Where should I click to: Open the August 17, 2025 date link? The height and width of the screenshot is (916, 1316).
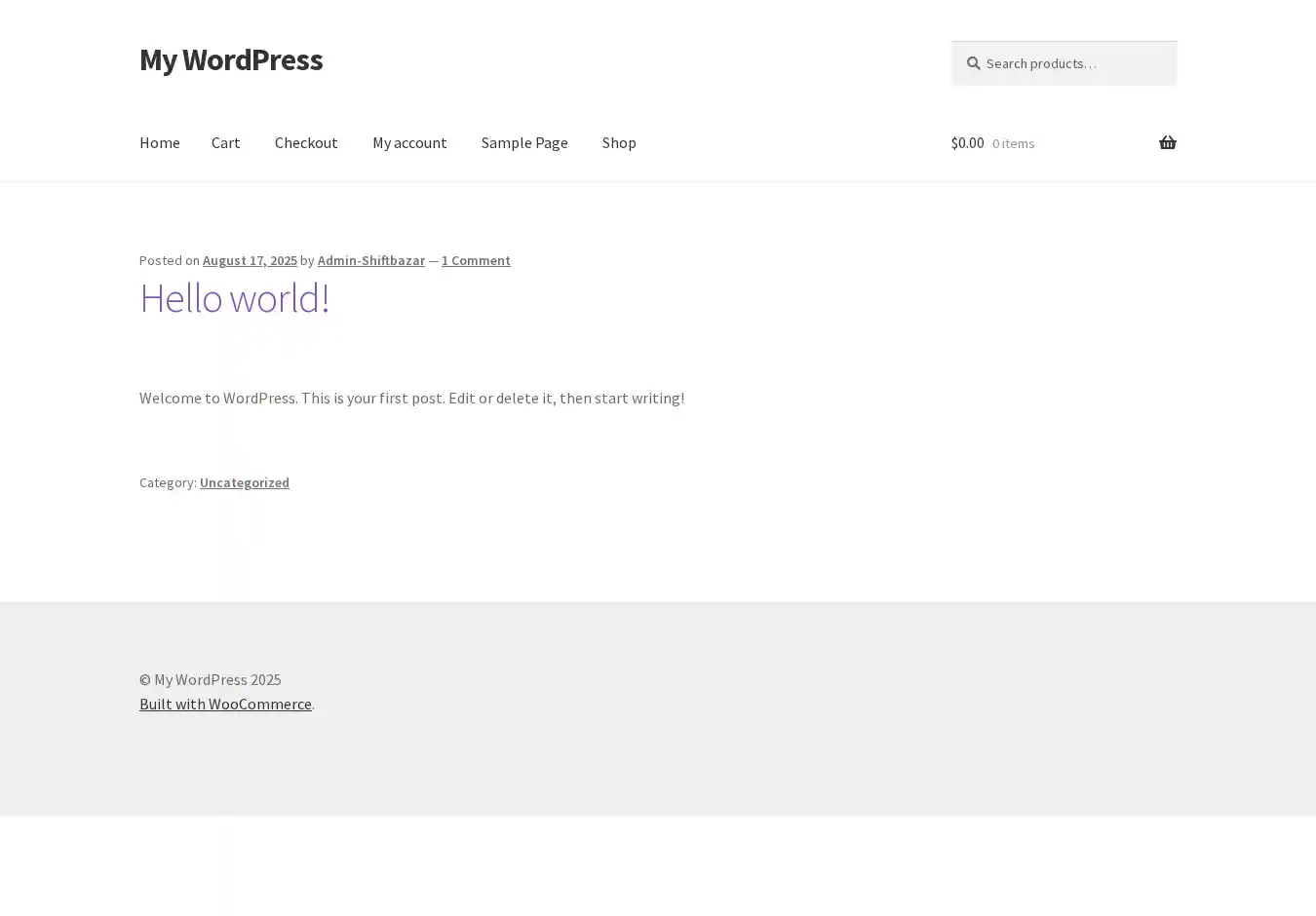[x=250, y=260]
